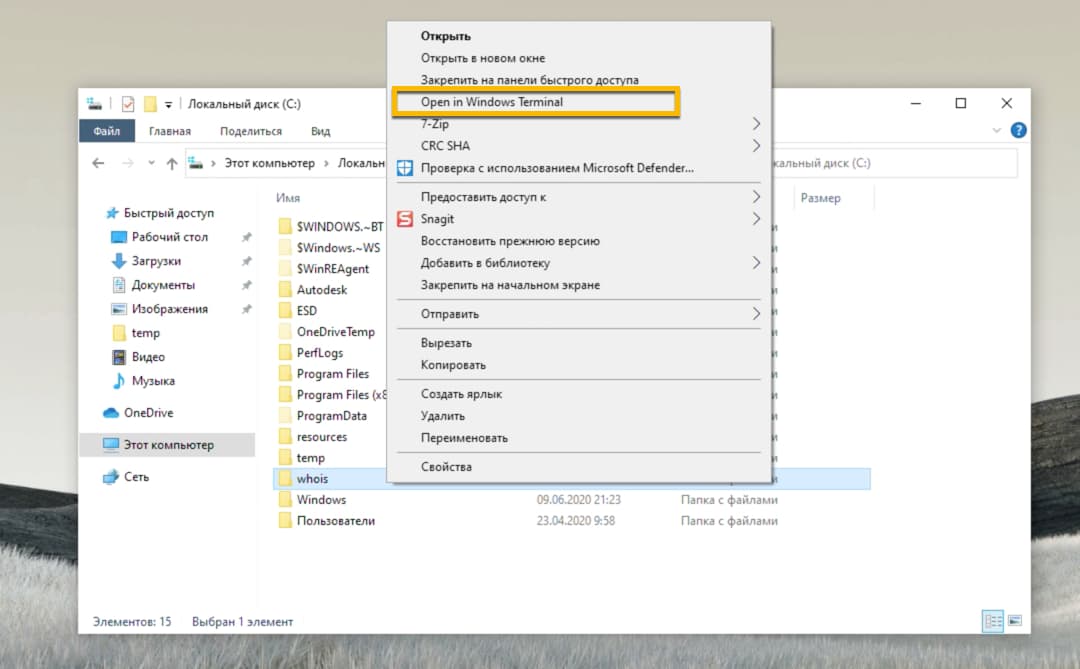Click the Forward navigation arrow

pyautogui.click(x=128, y=163)
